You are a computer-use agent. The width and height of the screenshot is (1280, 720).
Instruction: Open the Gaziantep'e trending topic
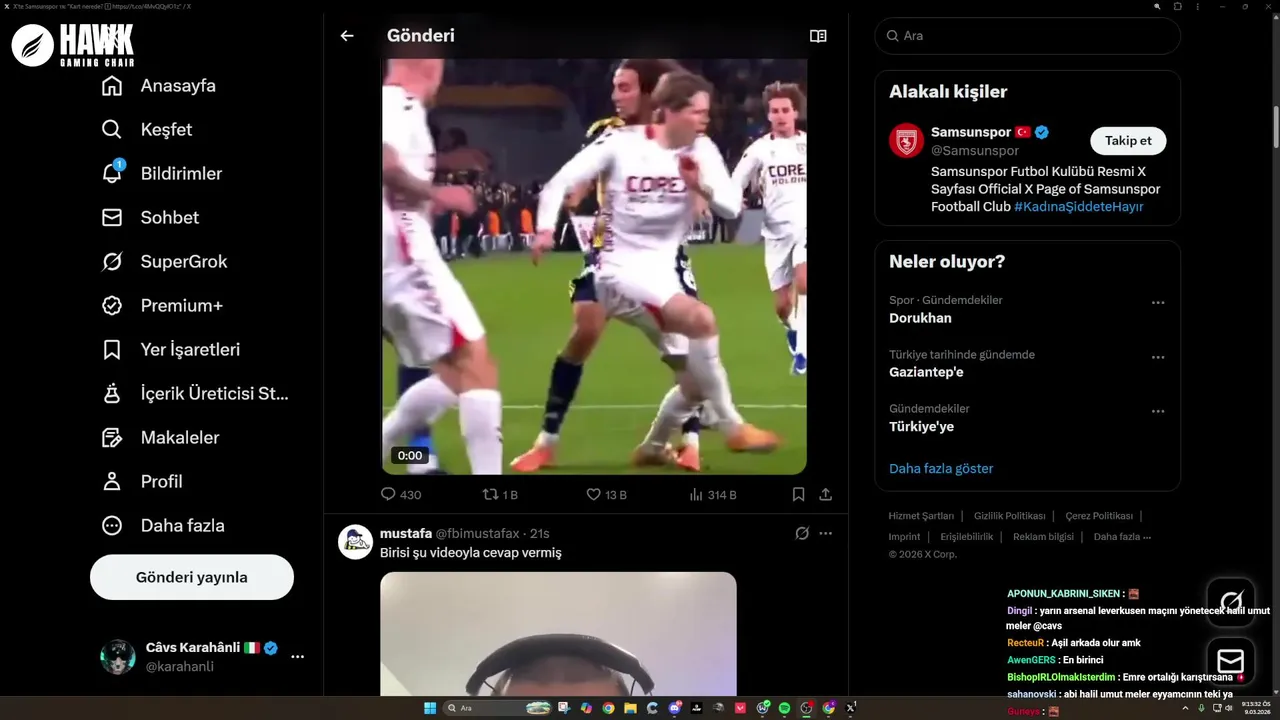pyautogui.click(x=926, y=372)
